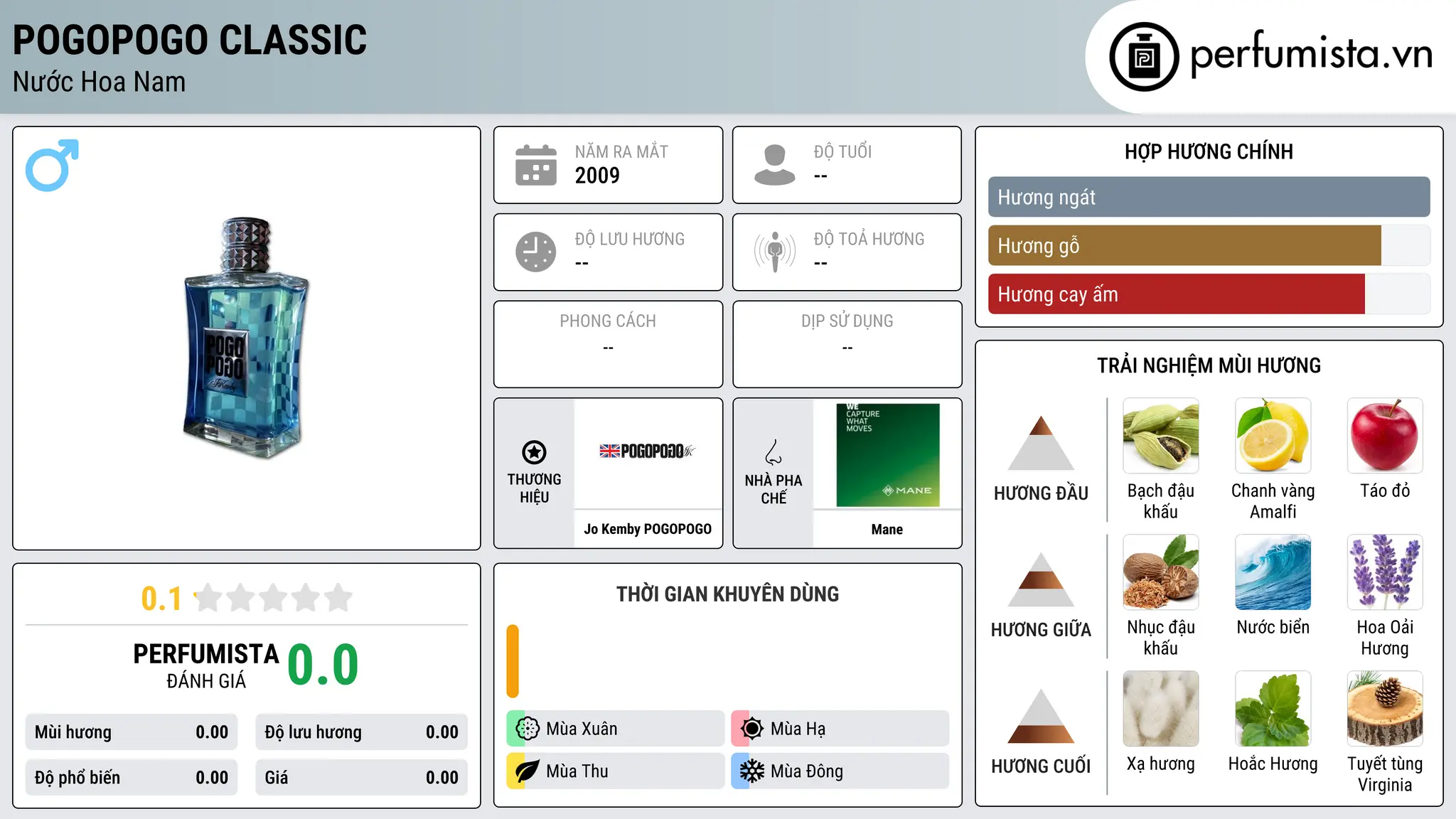Click the TRẢI NGHIỆM MÙI HƯƠNG heading
Screen dimensions: 1456x819
tap(1209, 365)
